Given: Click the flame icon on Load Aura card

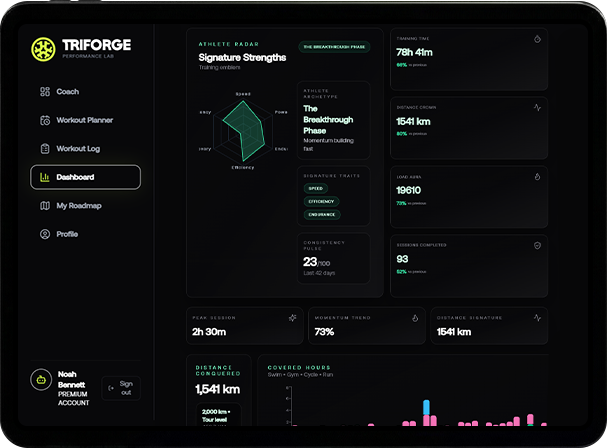Looking at the screenshot, I should coord(537,176).
